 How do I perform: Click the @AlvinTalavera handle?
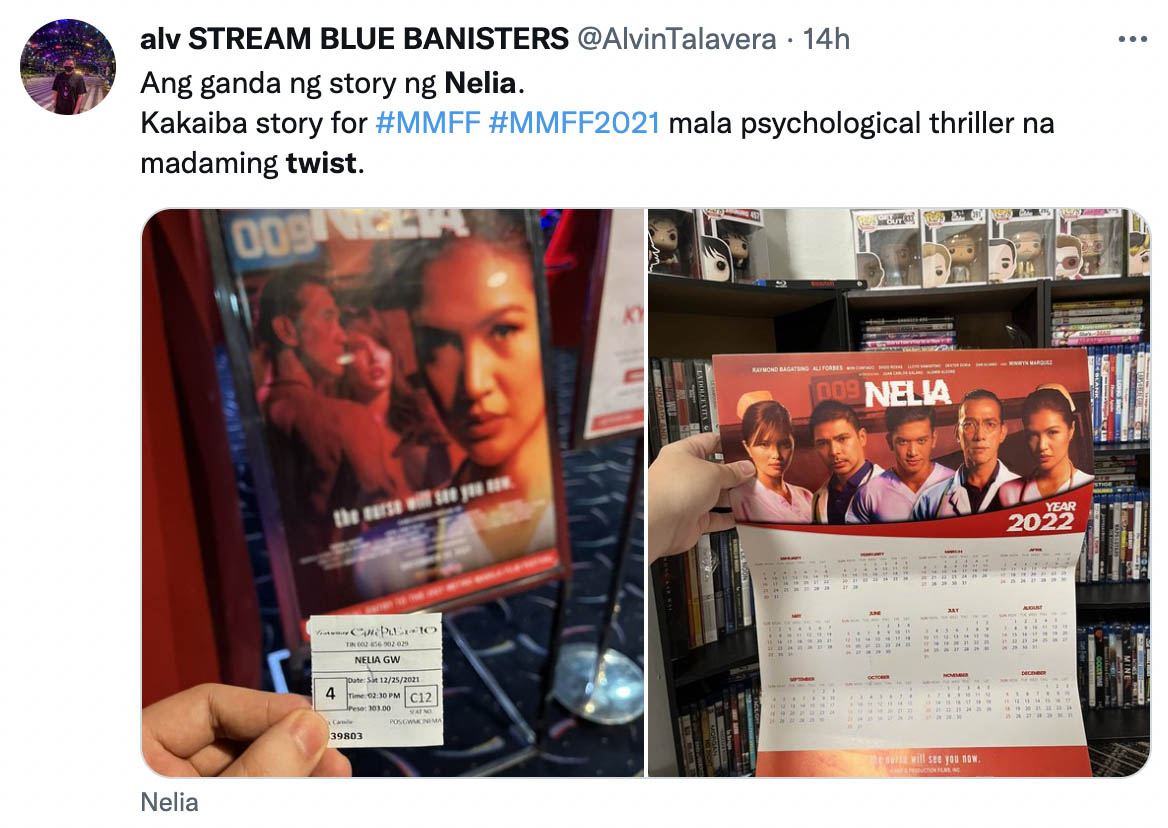[x=677, y=39]
